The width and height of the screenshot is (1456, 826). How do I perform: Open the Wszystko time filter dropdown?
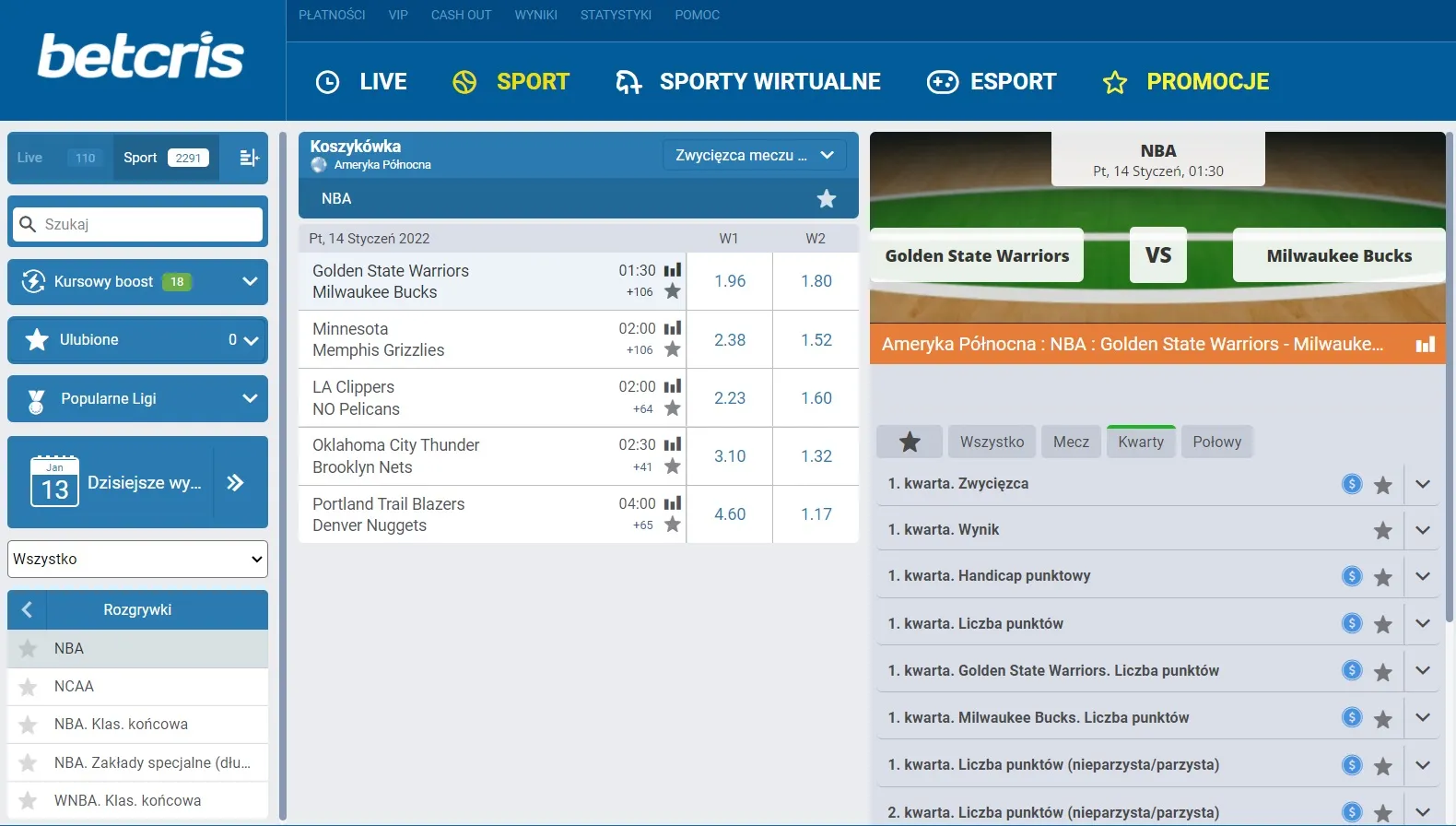click(138, 559)
